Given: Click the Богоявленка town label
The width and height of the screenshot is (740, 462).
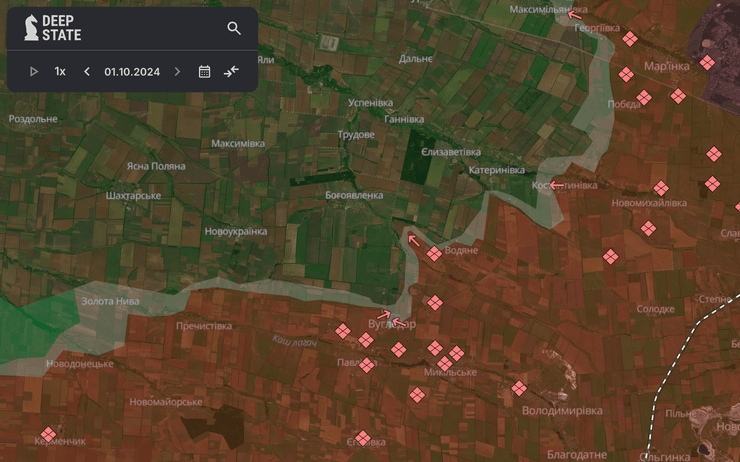Looking at the screenshot, I should 354,195.
